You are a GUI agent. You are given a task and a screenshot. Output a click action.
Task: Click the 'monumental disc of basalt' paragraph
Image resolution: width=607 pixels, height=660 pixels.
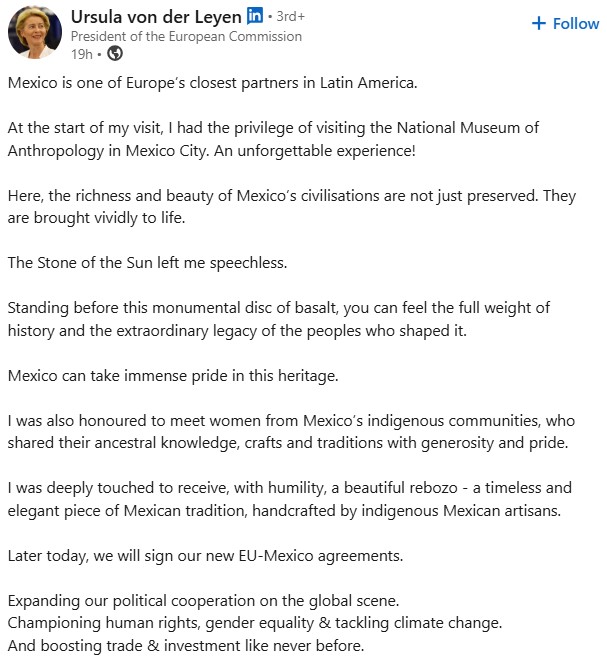pyautogui.click(x=279, y=319)
